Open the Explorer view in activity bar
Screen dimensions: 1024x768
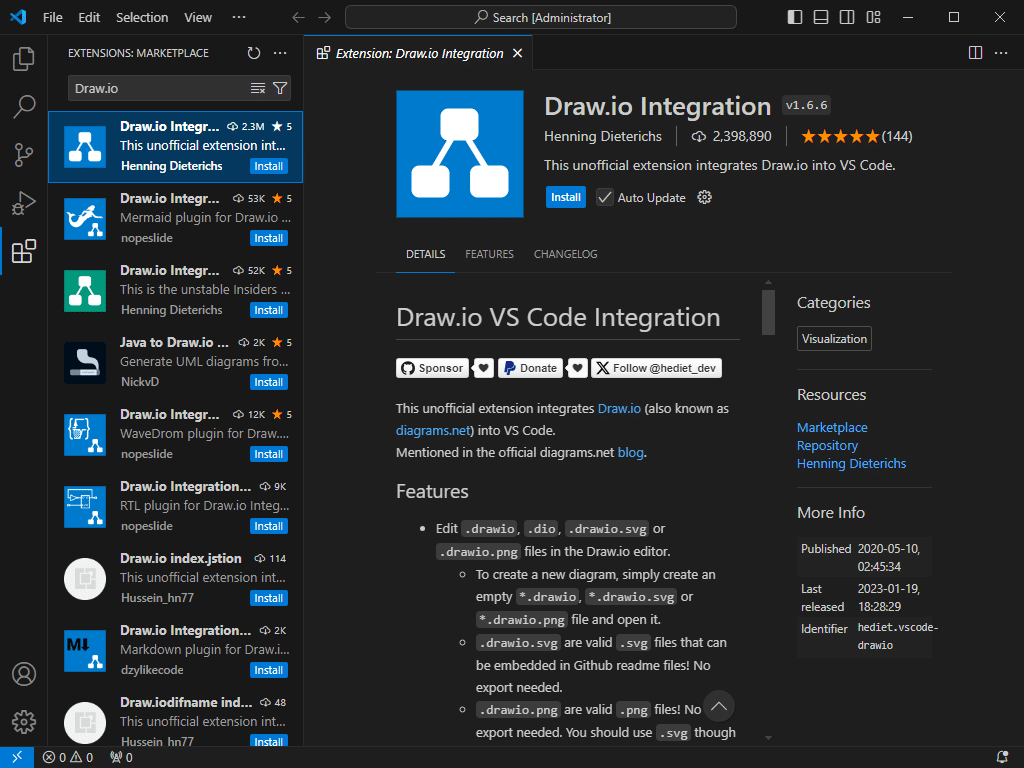click(24, 59)
